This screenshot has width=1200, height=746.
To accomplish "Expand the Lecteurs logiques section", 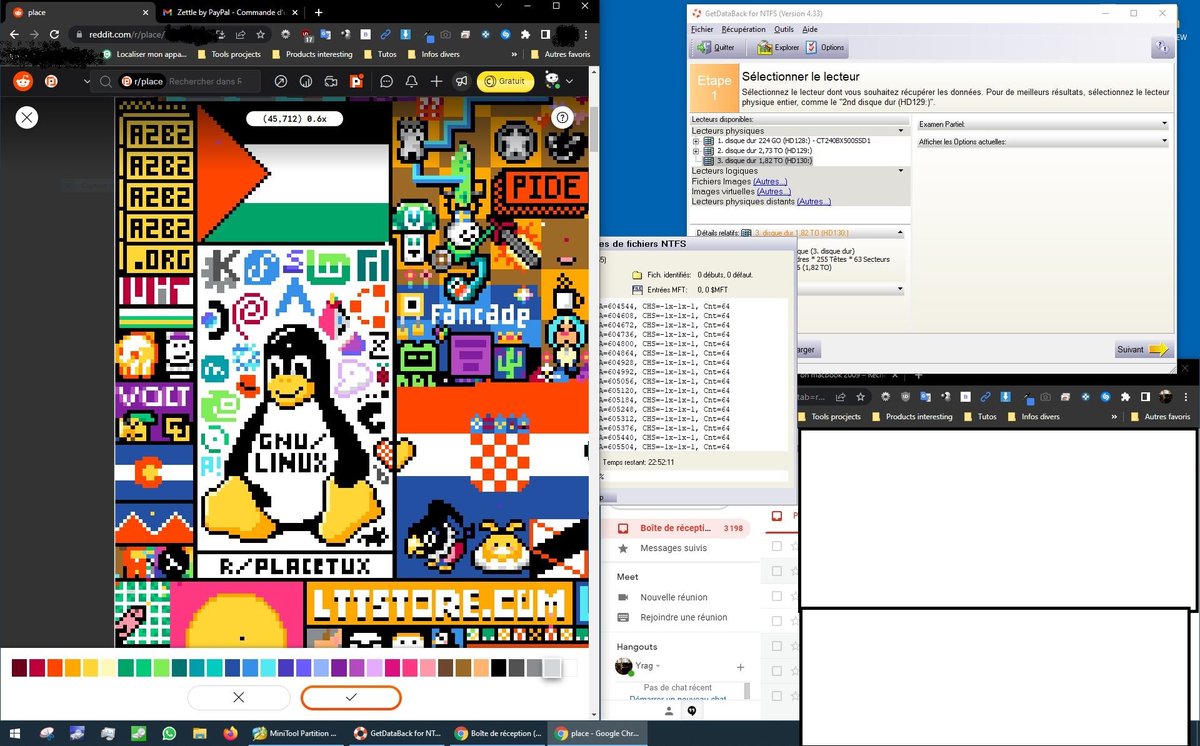I will [x=903, y=171].
